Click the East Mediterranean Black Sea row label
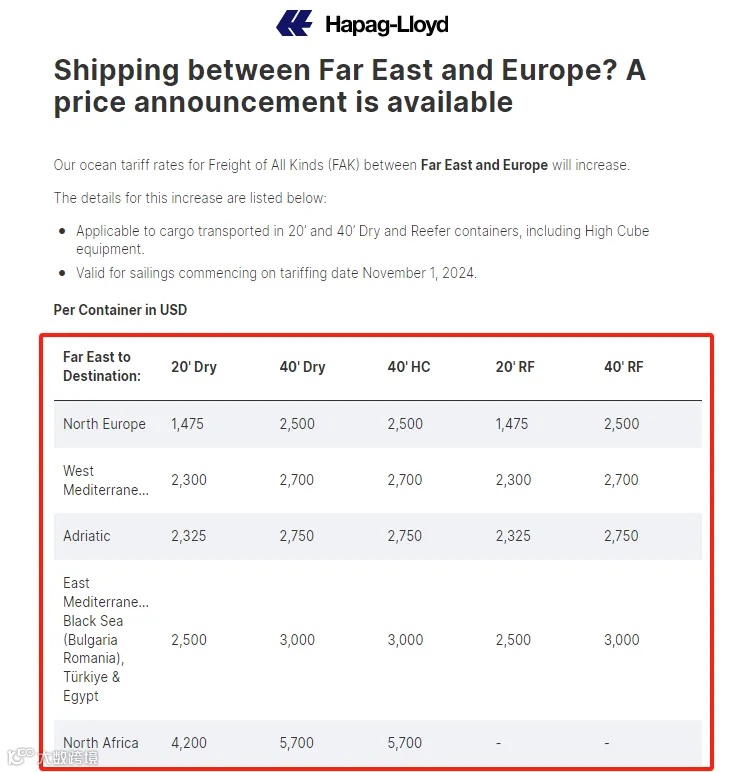This screenshot has width=744, height=772. [105, 640]
